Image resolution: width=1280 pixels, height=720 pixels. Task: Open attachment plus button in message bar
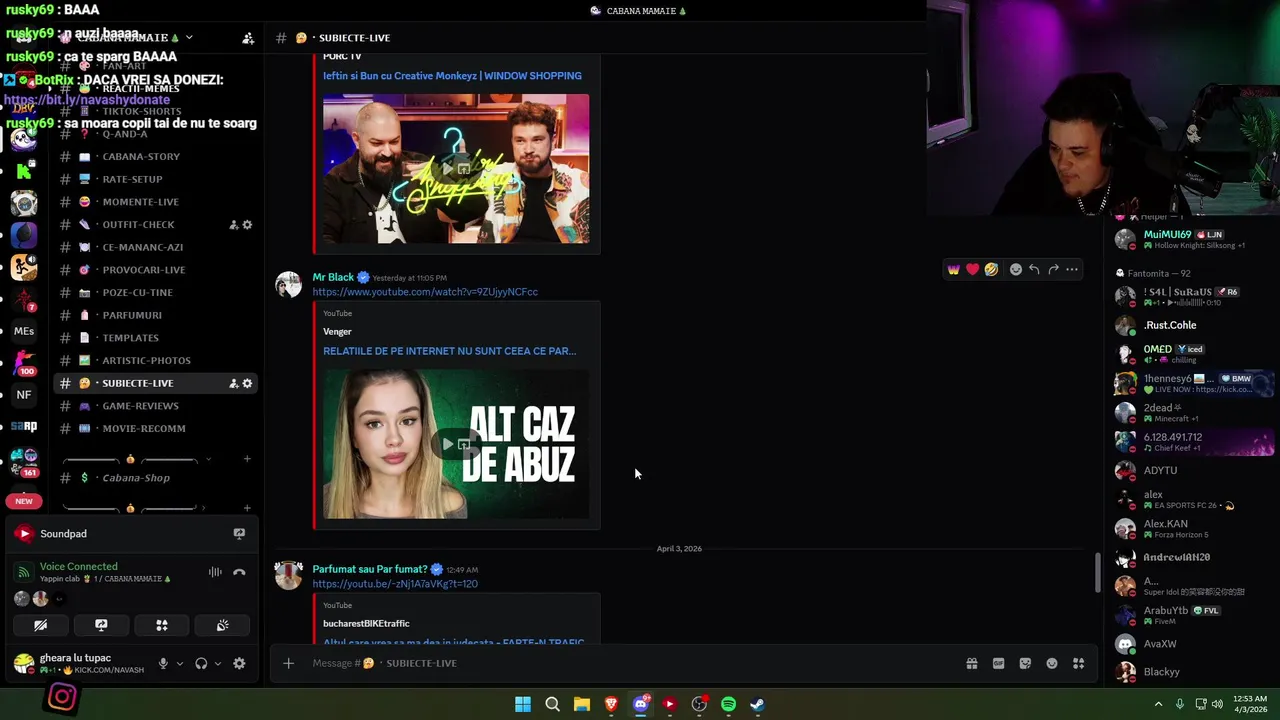288,663
